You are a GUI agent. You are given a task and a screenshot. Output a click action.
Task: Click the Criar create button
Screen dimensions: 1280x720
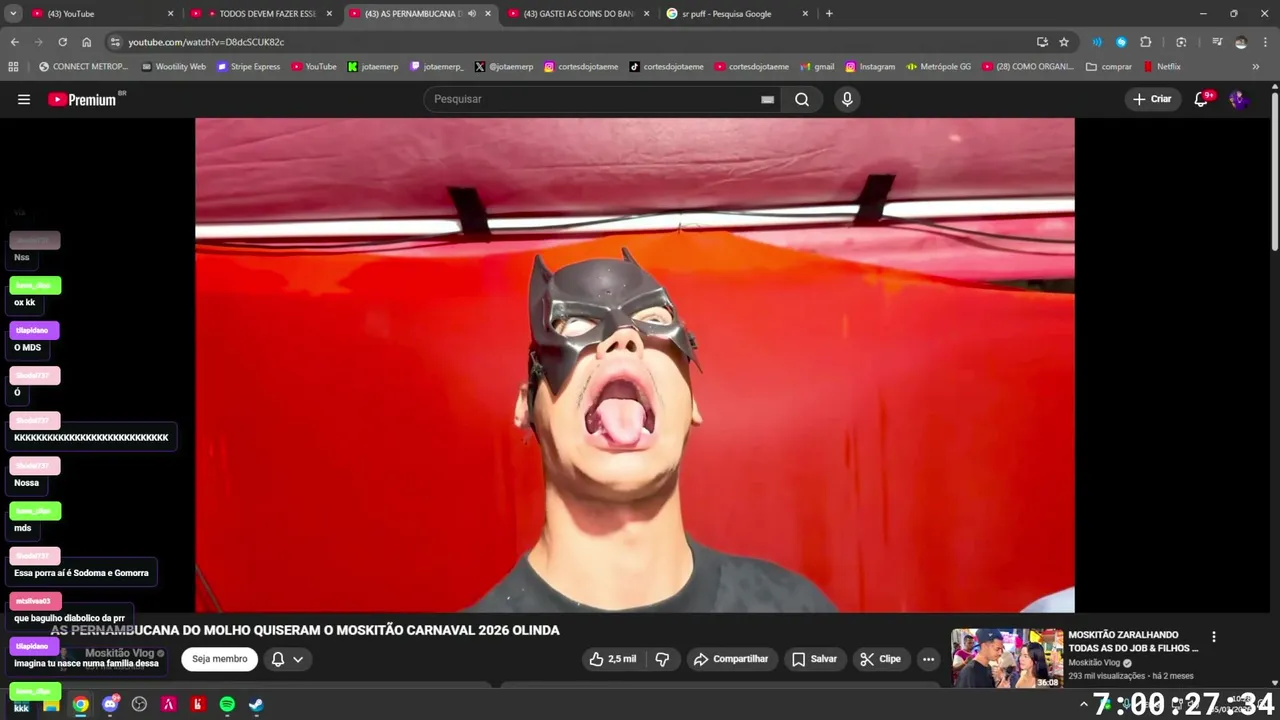tap(1152, 99)
